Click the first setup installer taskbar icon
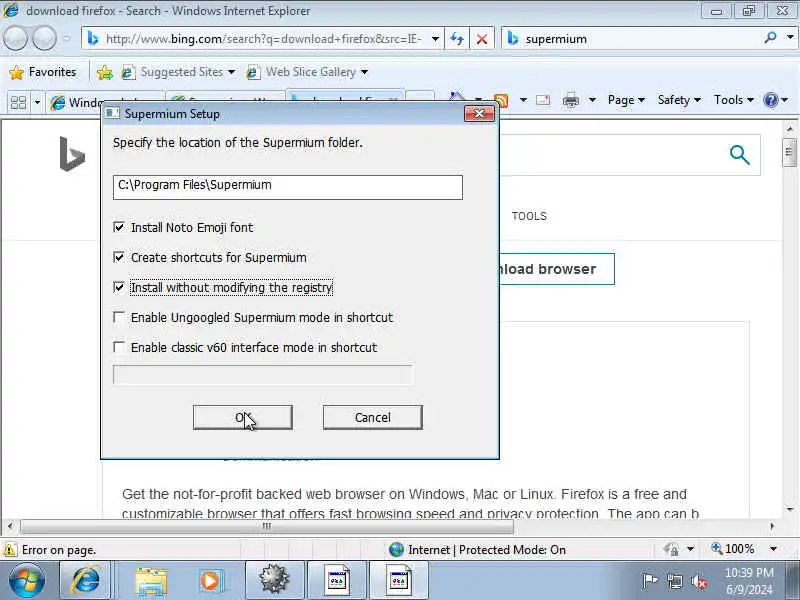This screenshot has width=800, height=600. 337,581
